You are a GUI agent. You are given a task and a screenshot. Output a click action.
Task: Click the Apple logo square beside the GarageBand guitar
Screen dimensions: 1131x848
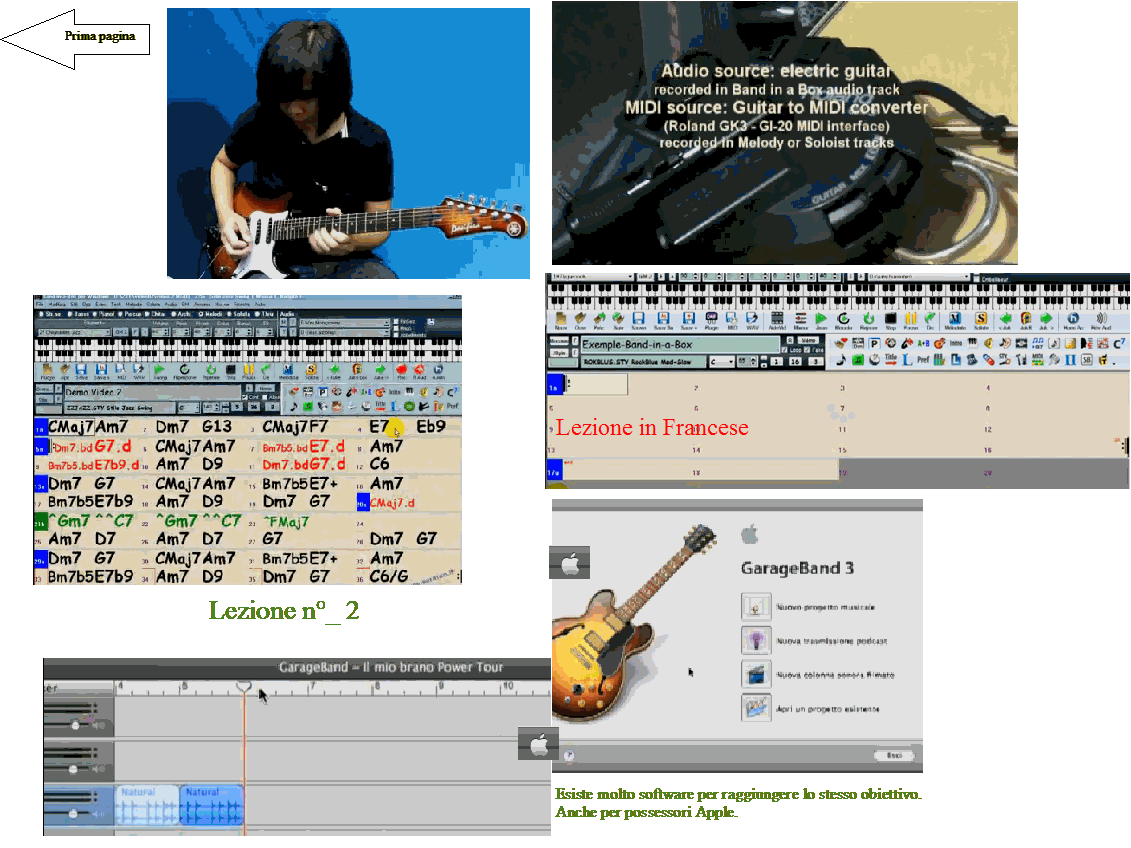pyautogui.click(x=570, y=562)
